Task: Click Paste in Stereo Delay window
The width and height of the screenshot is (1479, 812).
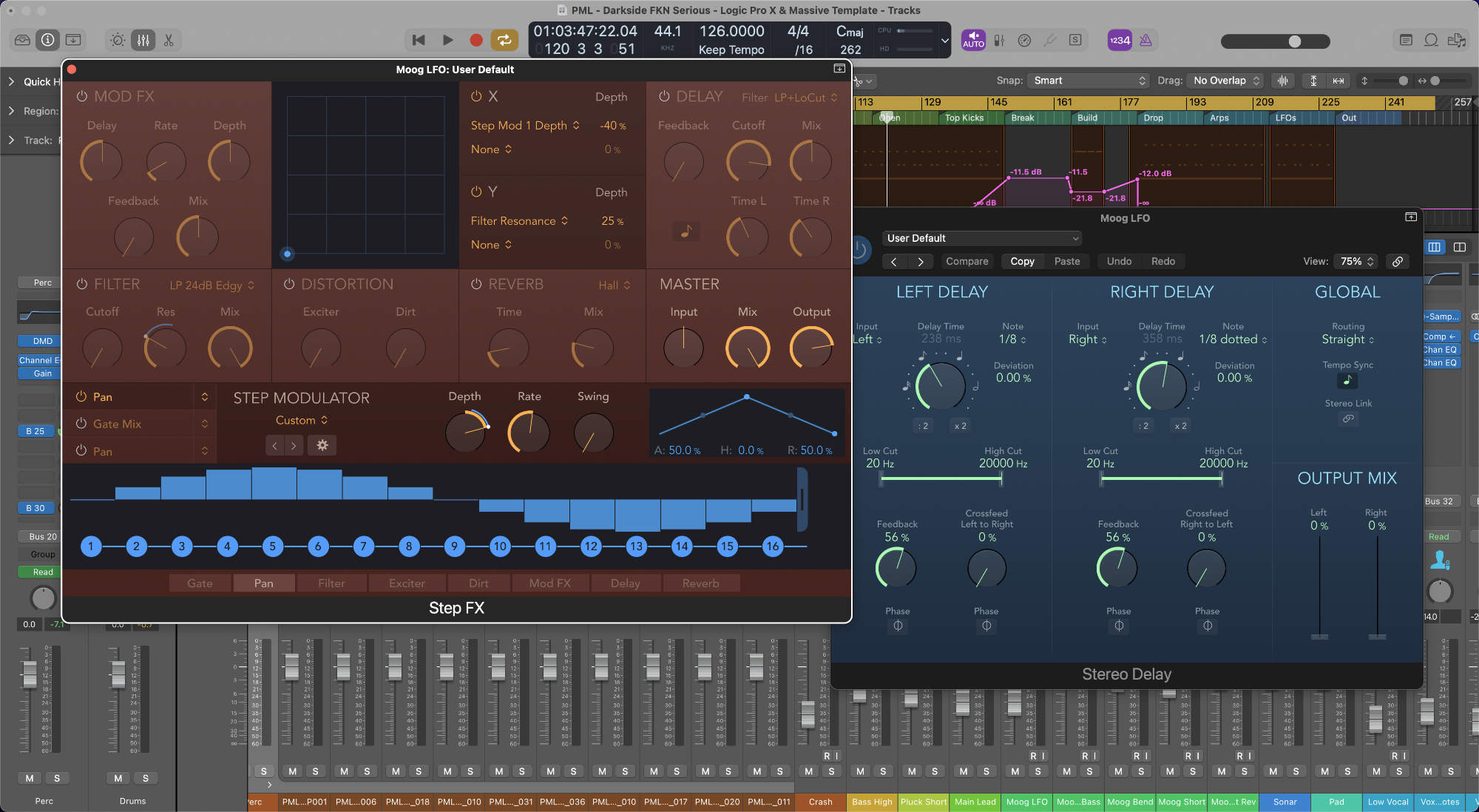Action: (x=1067, y=261)
